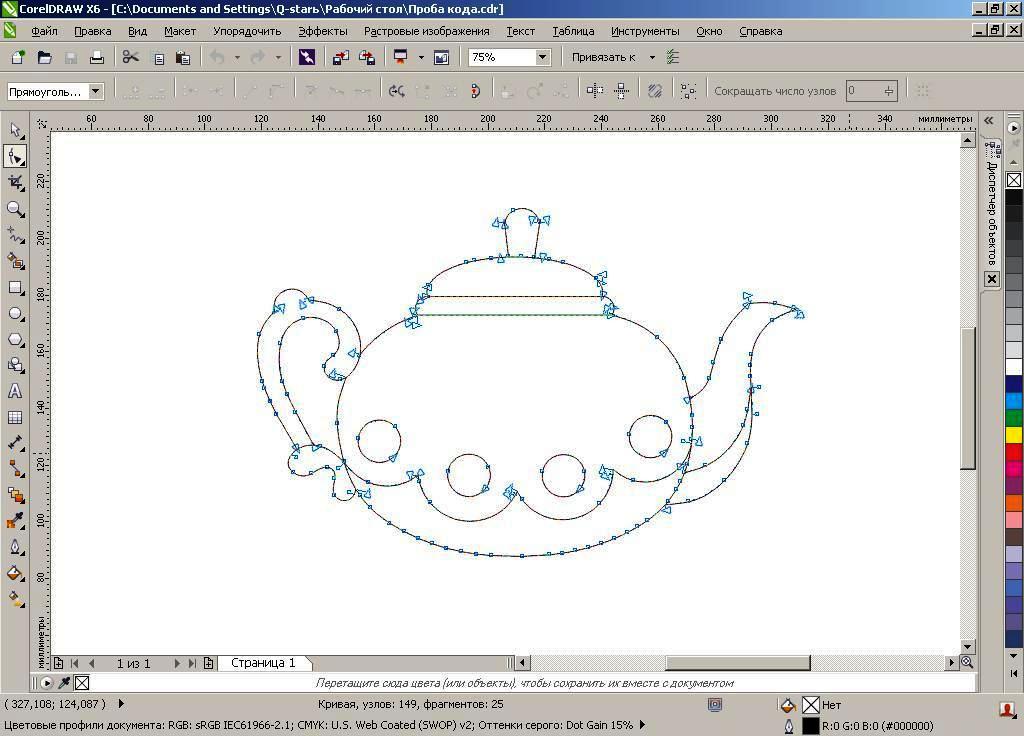
Task: Click the Import icon
Action: [x=341, y=57]
